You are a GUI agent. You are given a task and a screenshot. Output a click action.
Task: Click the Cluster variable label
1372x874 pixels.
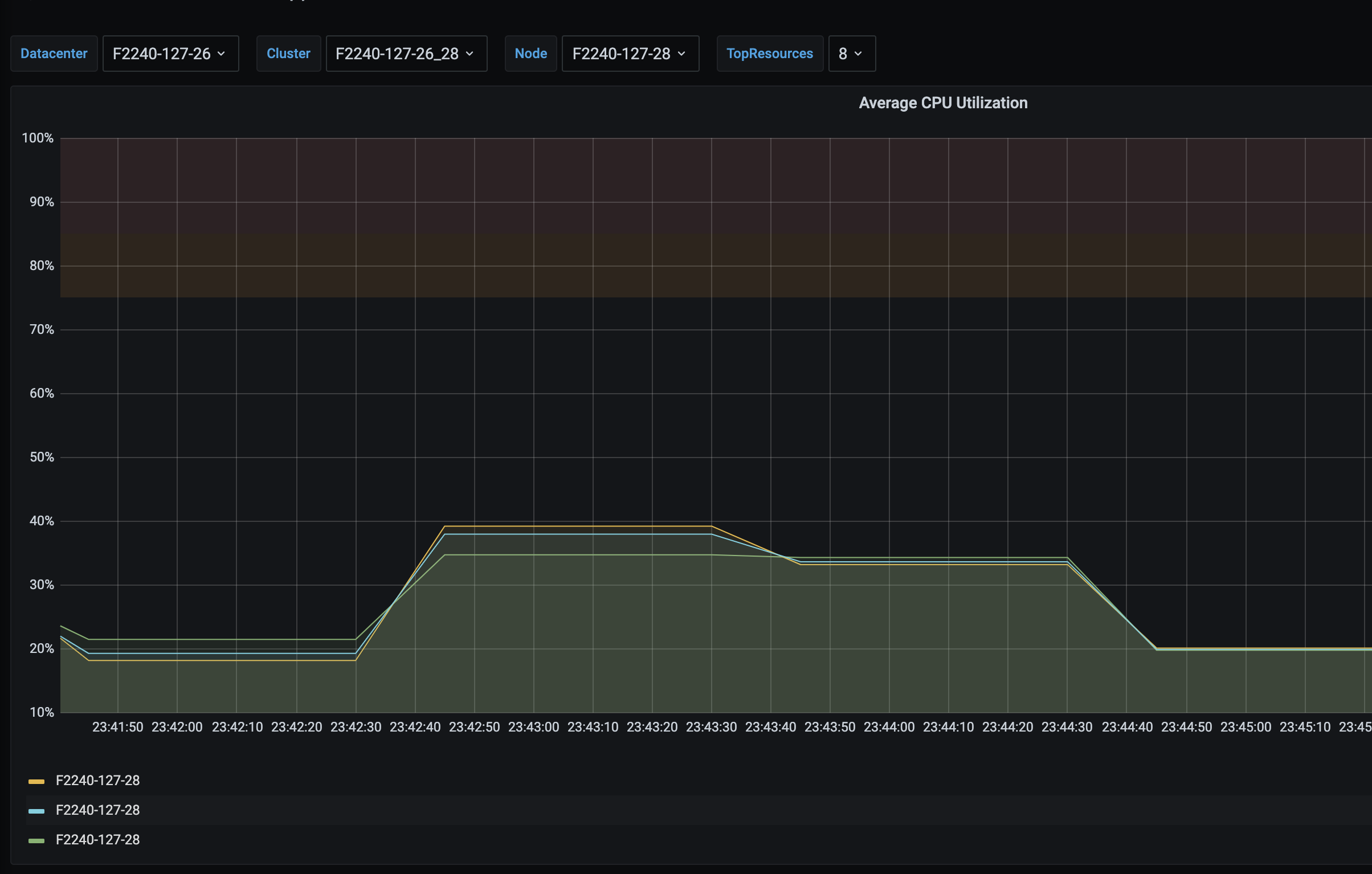[288, 53]
